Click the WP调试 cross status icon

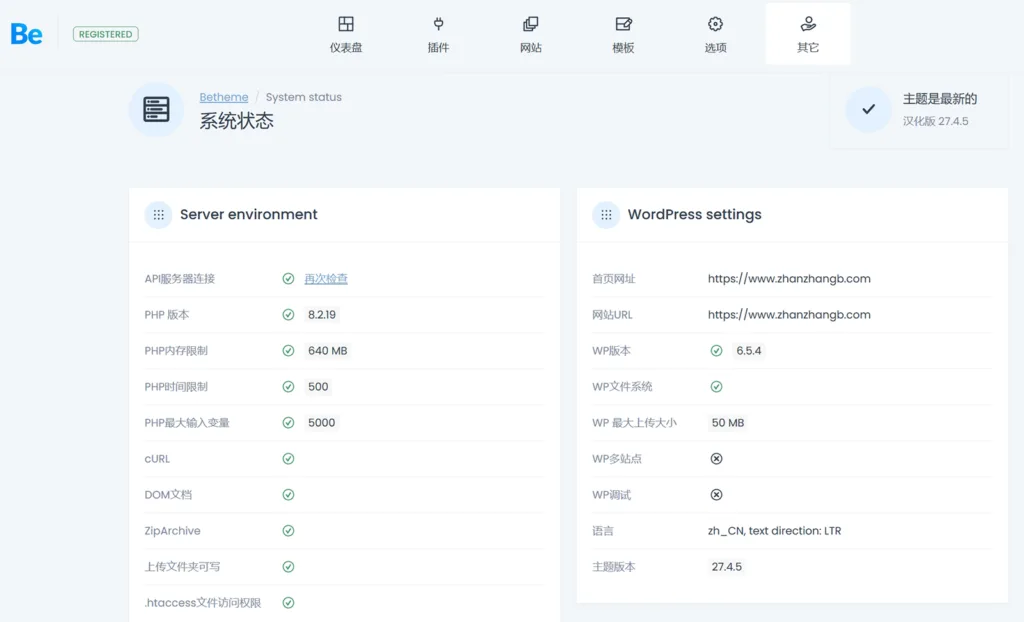pos(716,495)
